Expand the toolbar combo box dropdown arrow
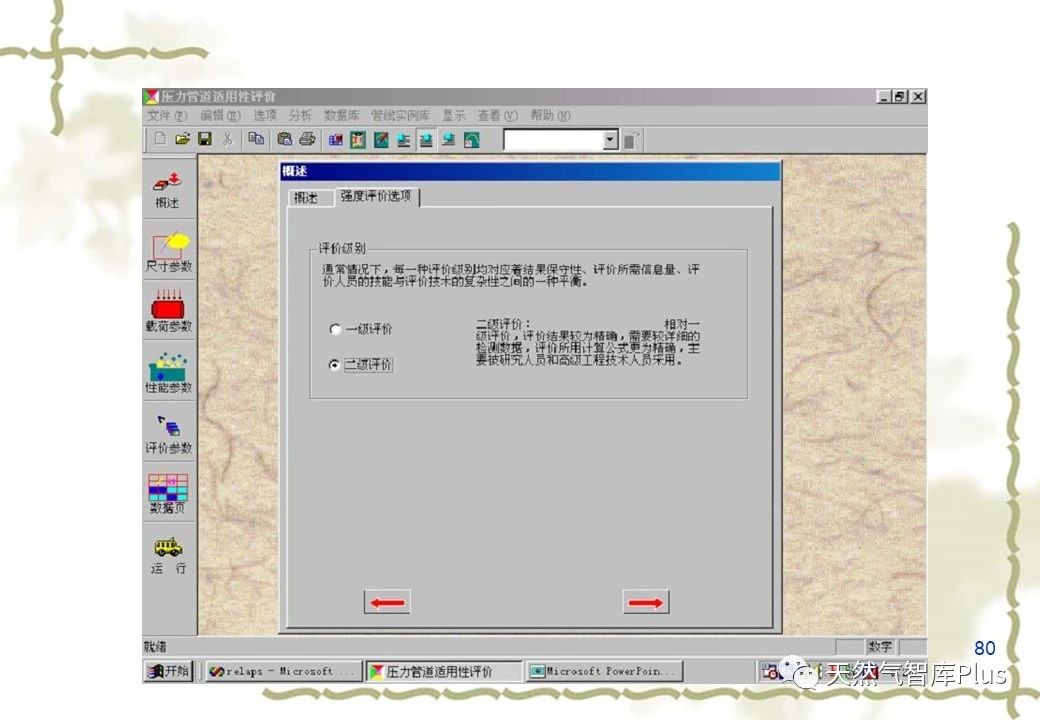Image resolution: width=1040 pixels, height=720 pixels. point(610,140)
